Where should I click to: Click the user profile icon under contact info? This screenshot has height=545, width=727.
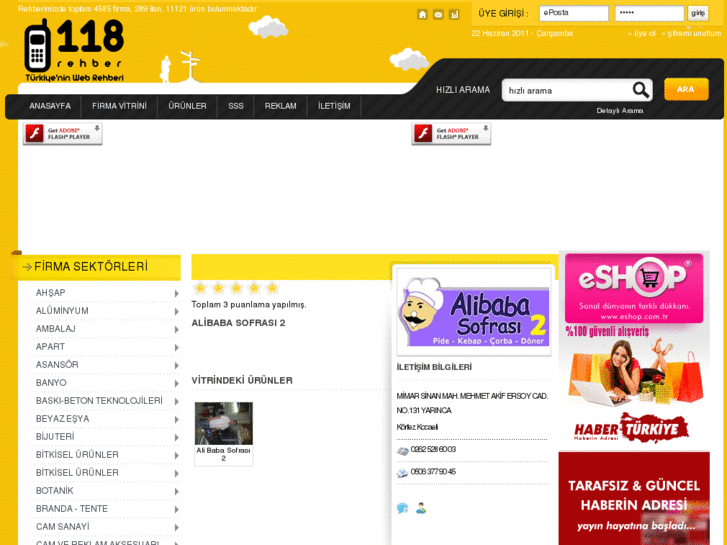point(421,508)
